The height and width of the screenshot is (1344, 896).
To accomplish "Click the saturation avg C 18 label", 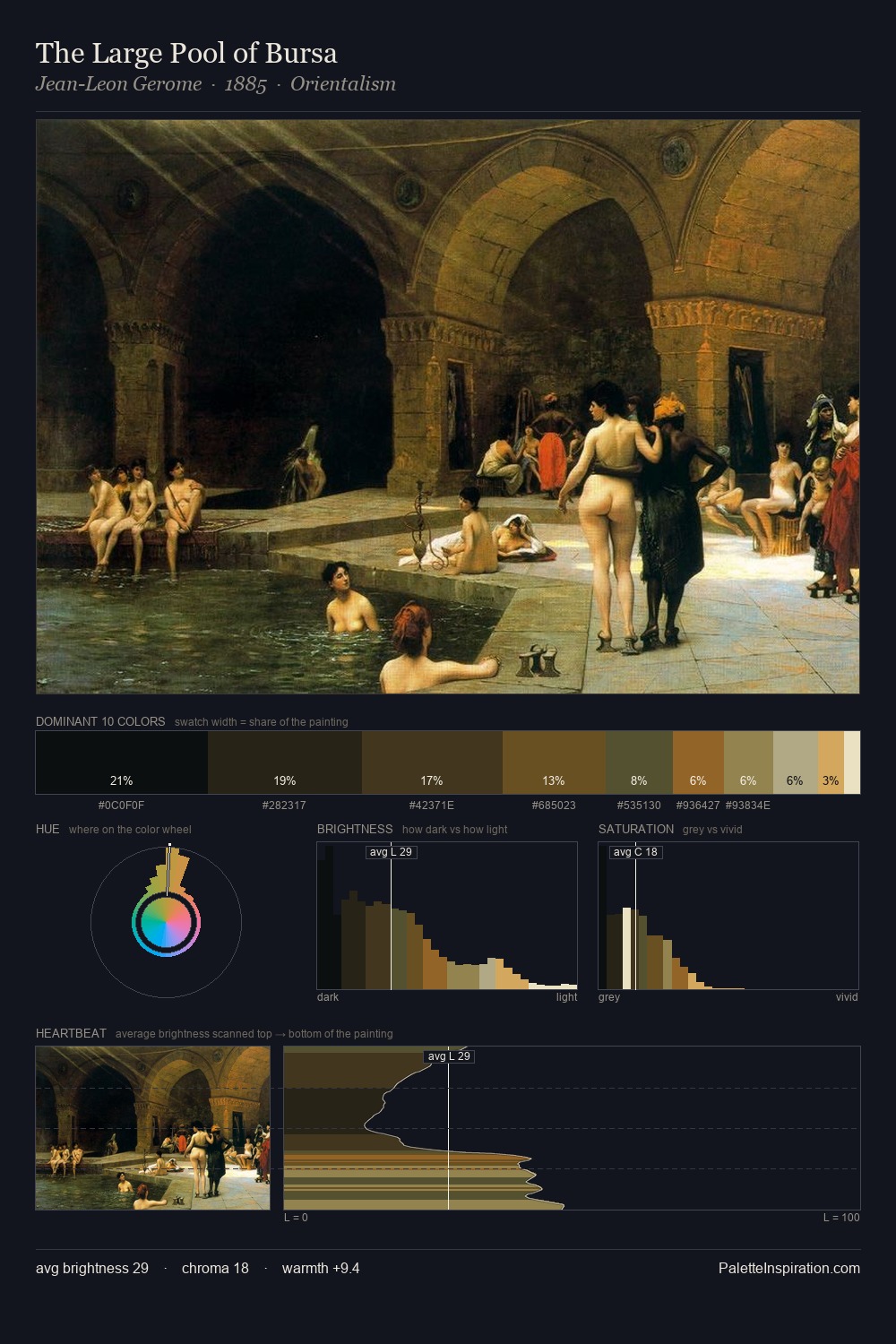I will pyautogui.click(x=635, y=852).
